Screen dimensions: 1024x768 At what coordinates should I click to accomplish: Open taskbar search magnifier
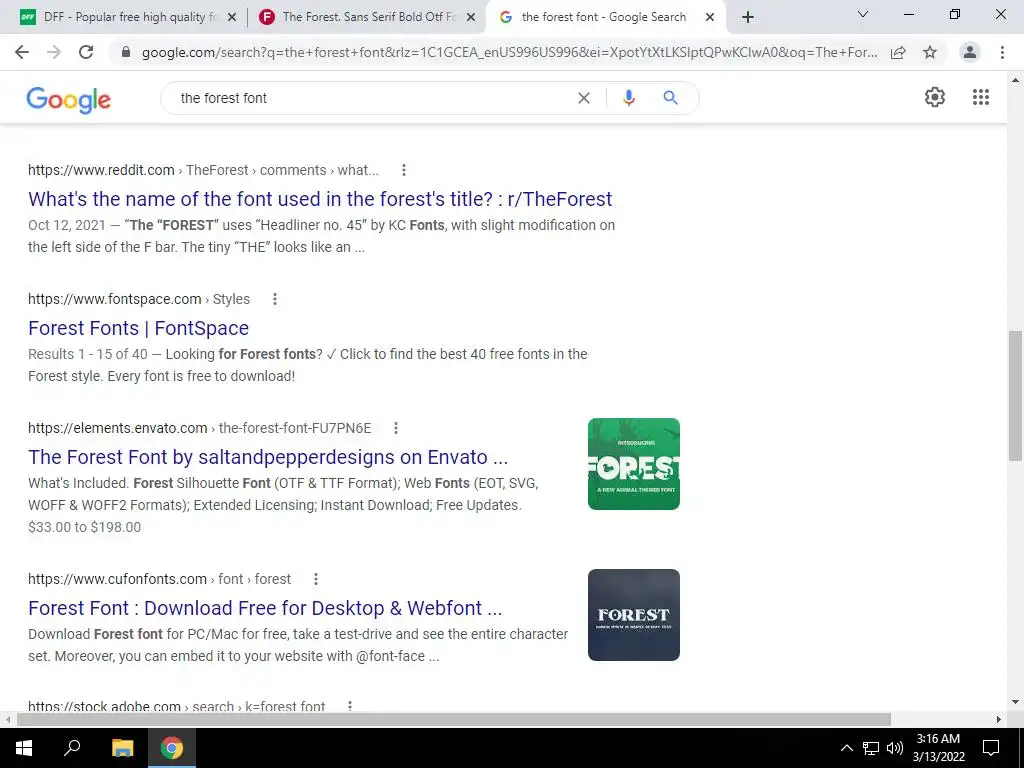(x=72, y=748)
